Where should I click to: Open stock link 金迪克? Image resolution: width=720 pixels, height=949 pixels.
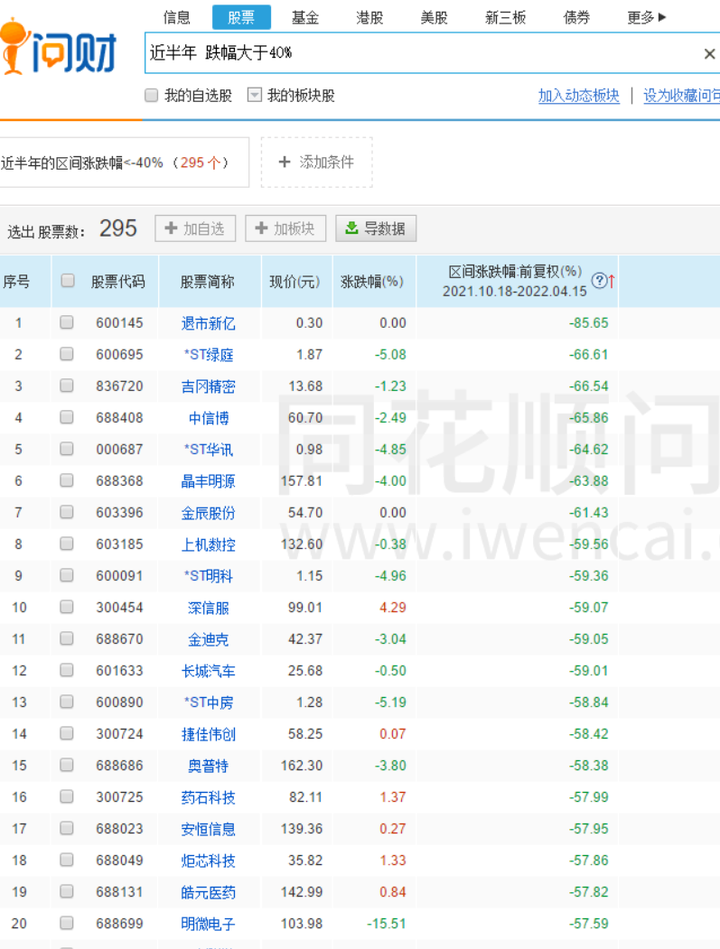[x=208, y=640]
